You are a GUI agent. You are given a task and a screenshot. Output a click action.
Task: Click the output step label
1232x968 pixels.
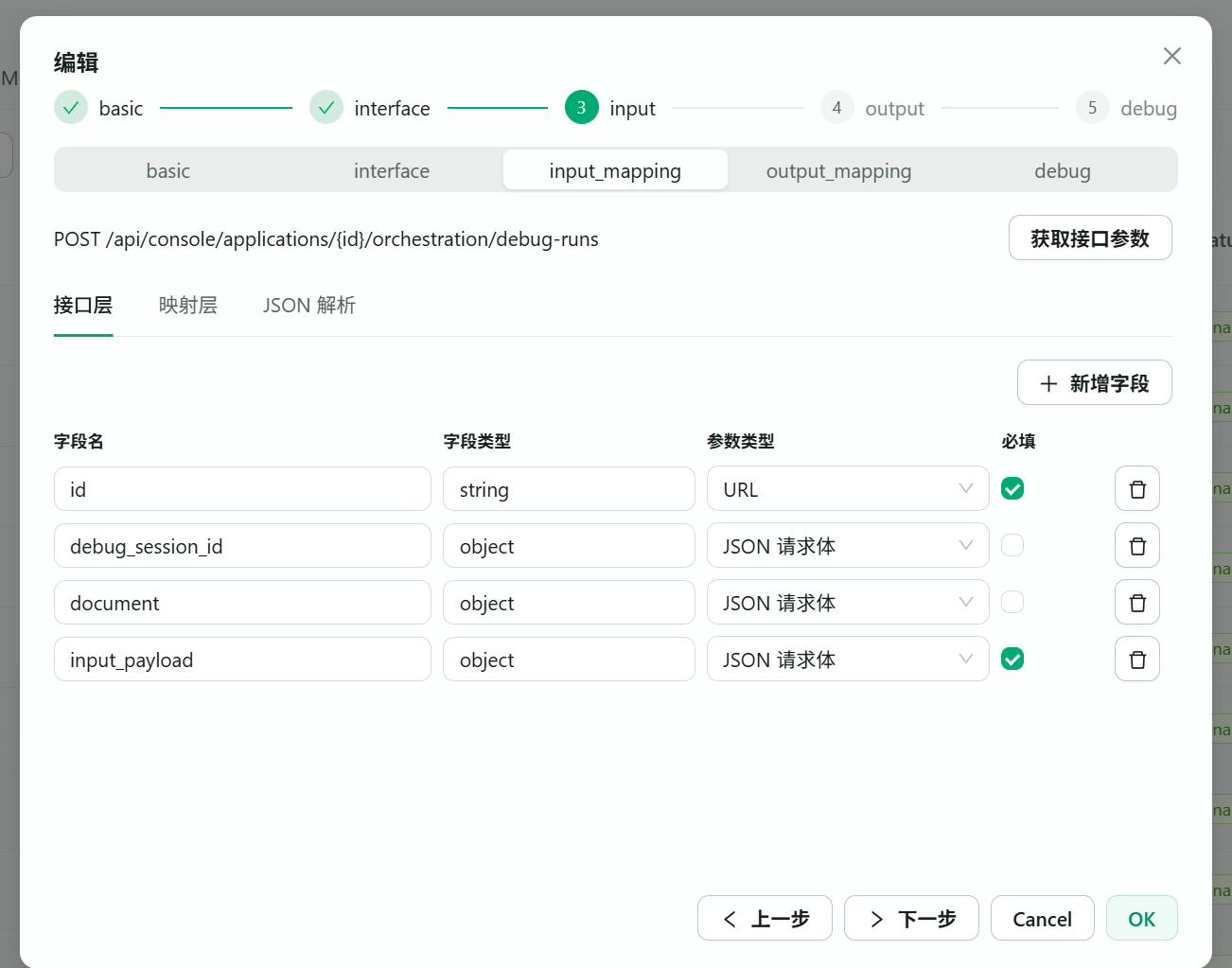point(895,109)
